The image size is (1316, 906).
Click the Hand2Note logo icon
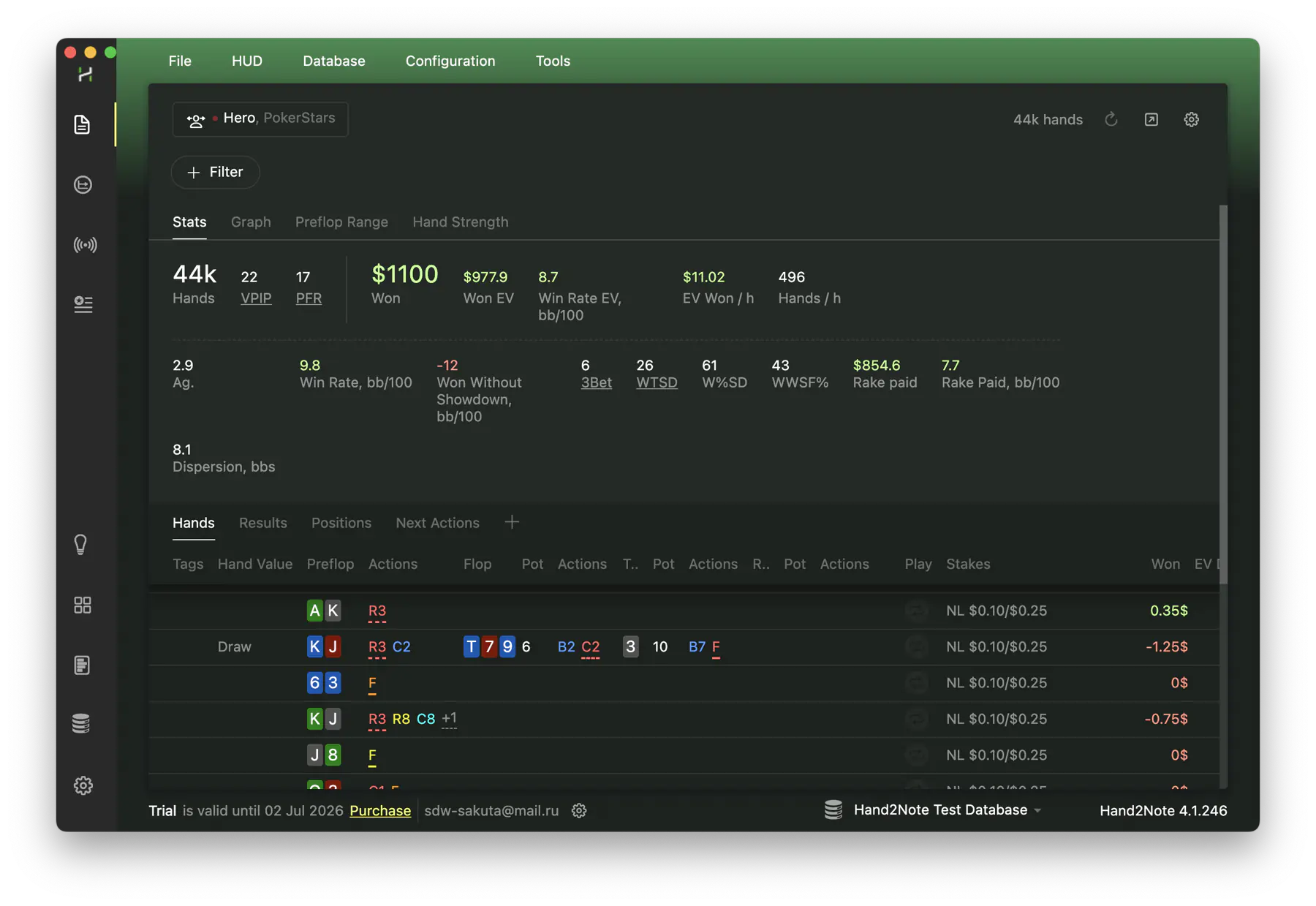click(86, 75)
